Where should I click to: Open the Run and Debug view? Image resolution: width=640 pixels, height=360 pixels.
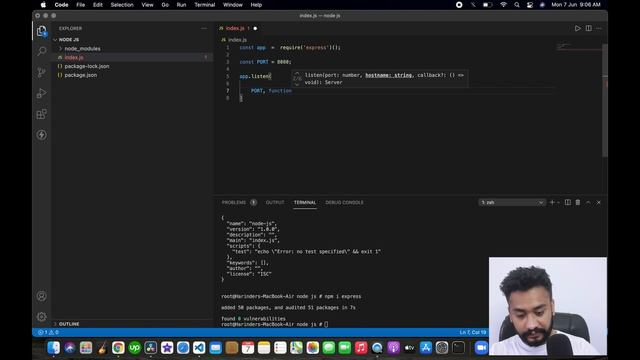42,93
